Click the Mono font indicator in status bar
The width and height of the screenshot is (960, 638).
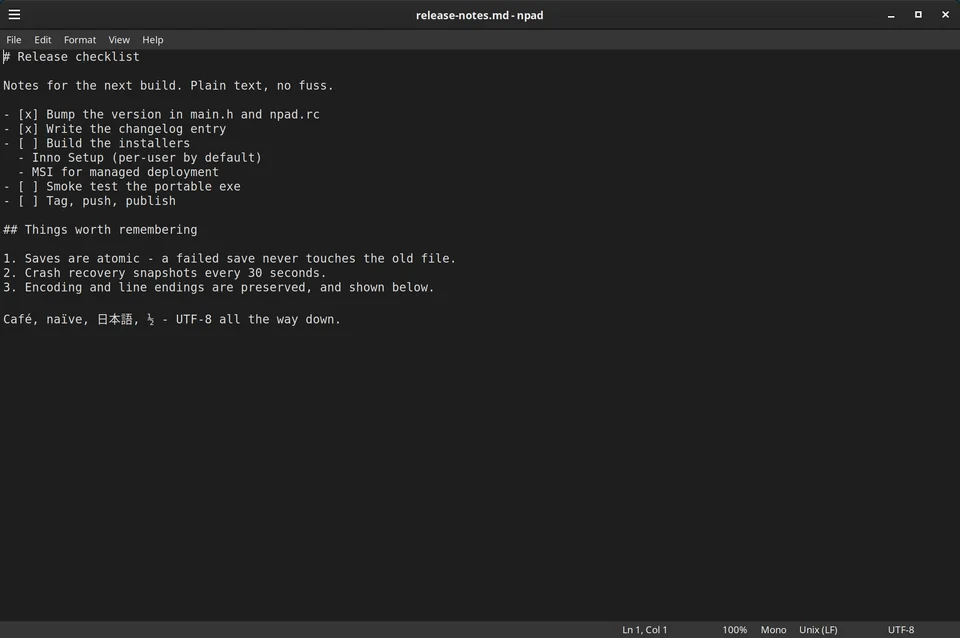773,629
